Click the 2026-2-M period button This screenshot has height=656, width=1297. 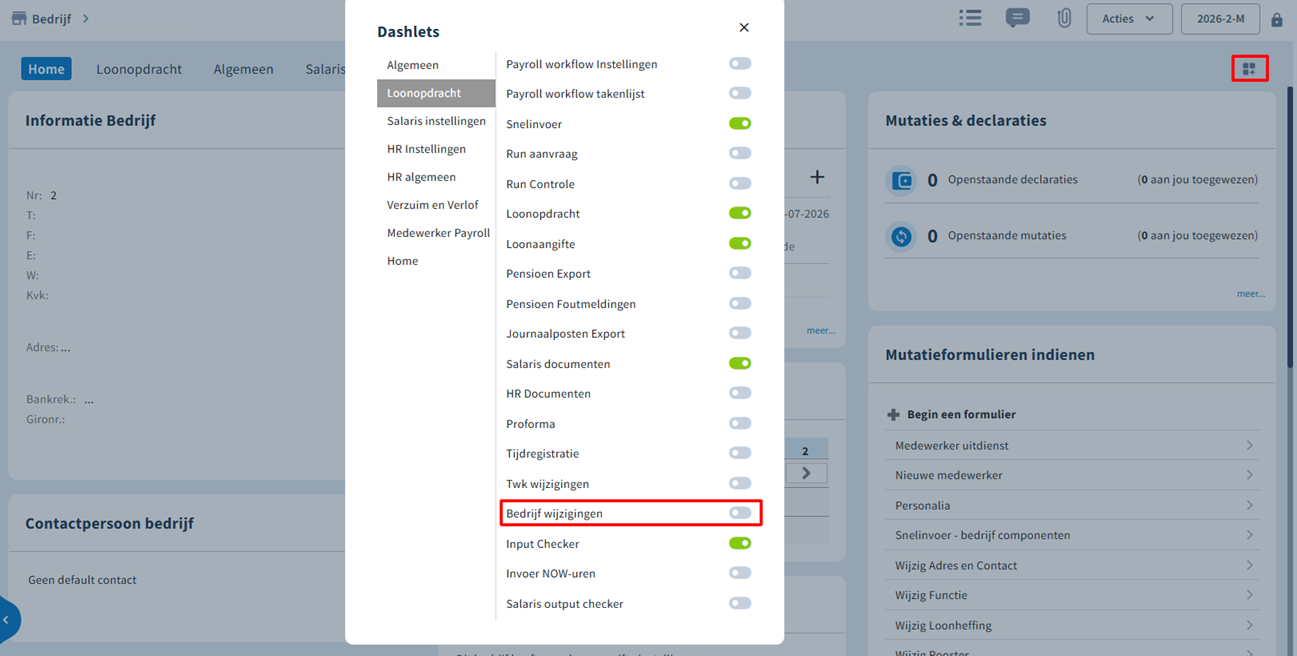click(1220, 19)
